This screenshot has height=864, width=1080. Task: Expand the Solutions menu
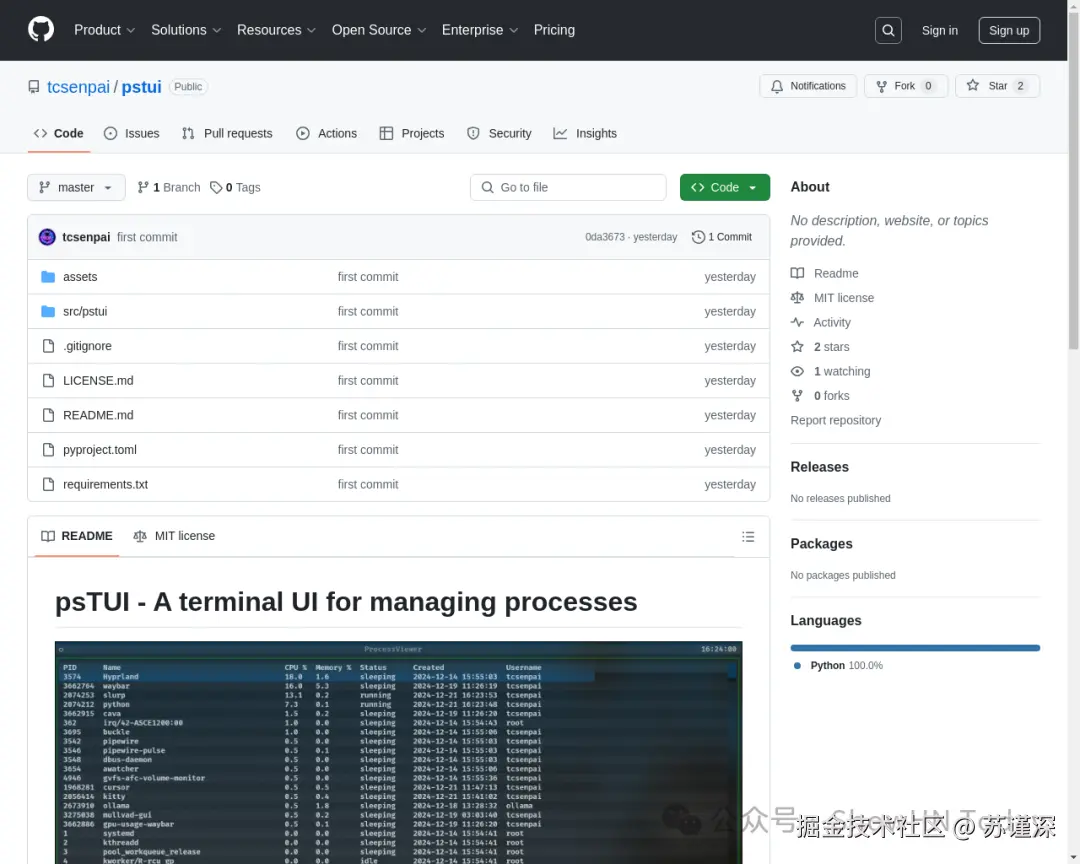click(186, 30)
